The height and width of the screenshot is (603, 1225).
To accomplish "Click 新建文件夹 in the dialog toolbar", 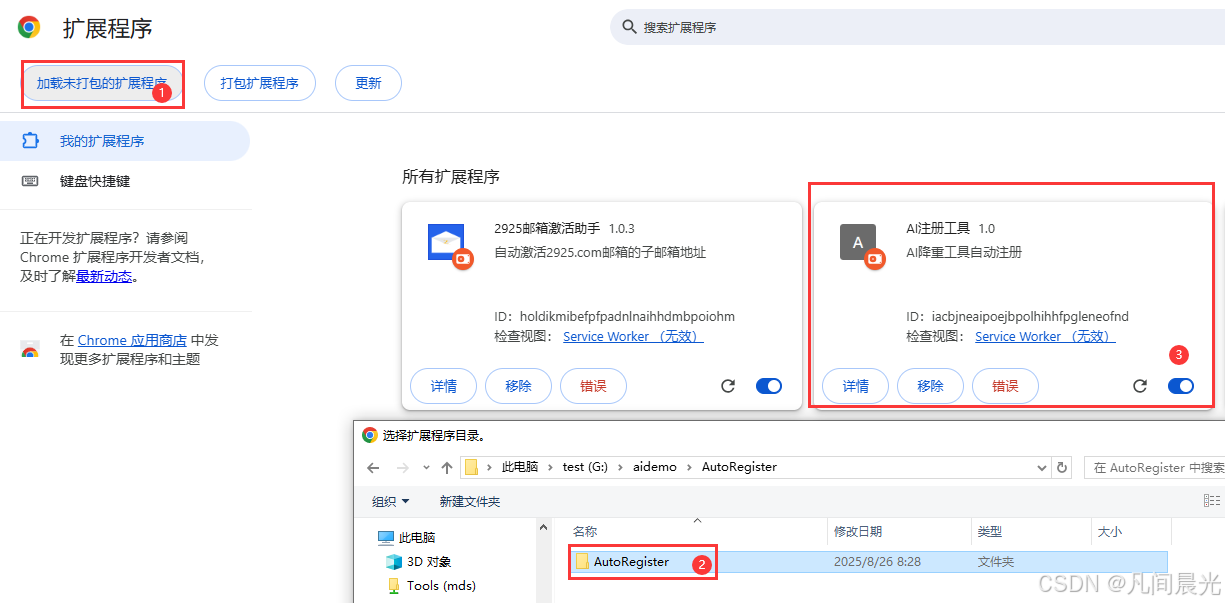I will pos(470,502).
